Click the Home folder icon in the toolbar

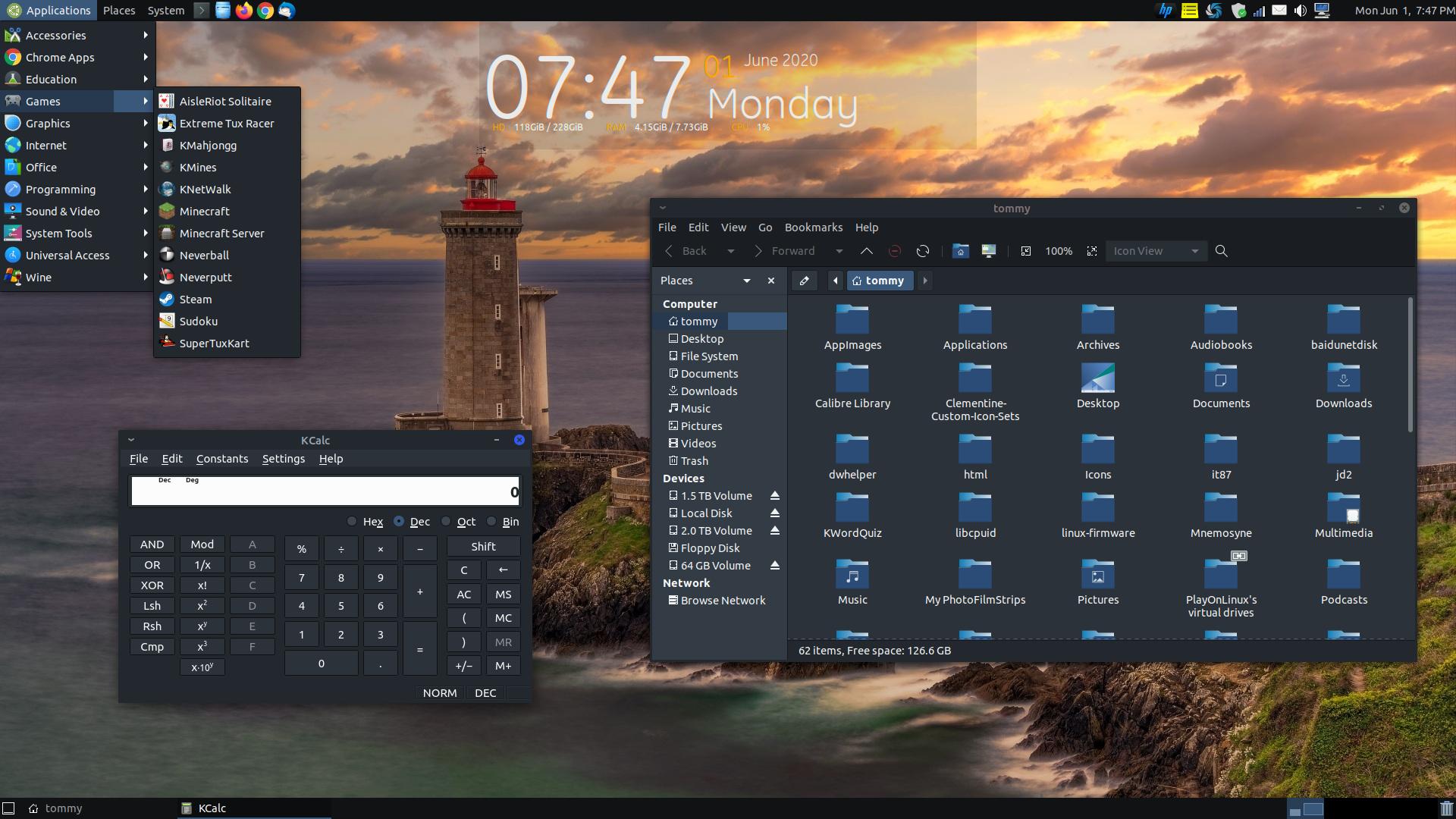[x=960, y=250]
